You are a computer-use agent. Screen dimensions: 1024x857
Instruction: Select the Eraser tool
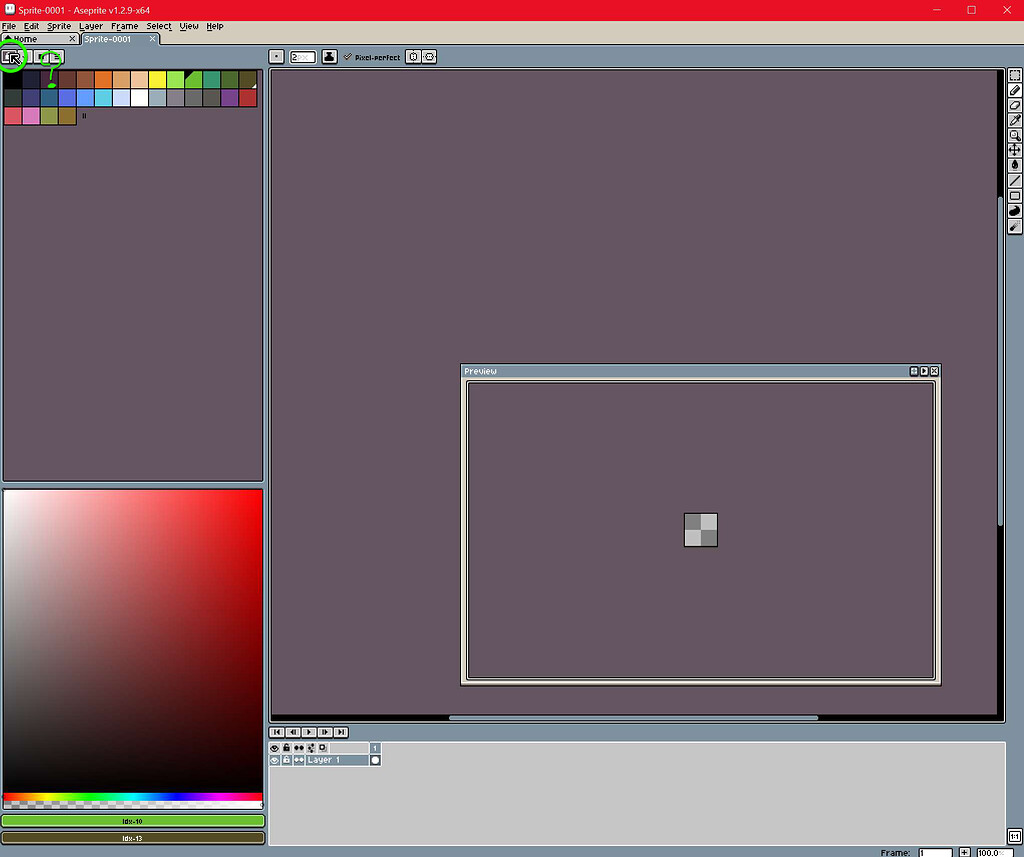1015,105
